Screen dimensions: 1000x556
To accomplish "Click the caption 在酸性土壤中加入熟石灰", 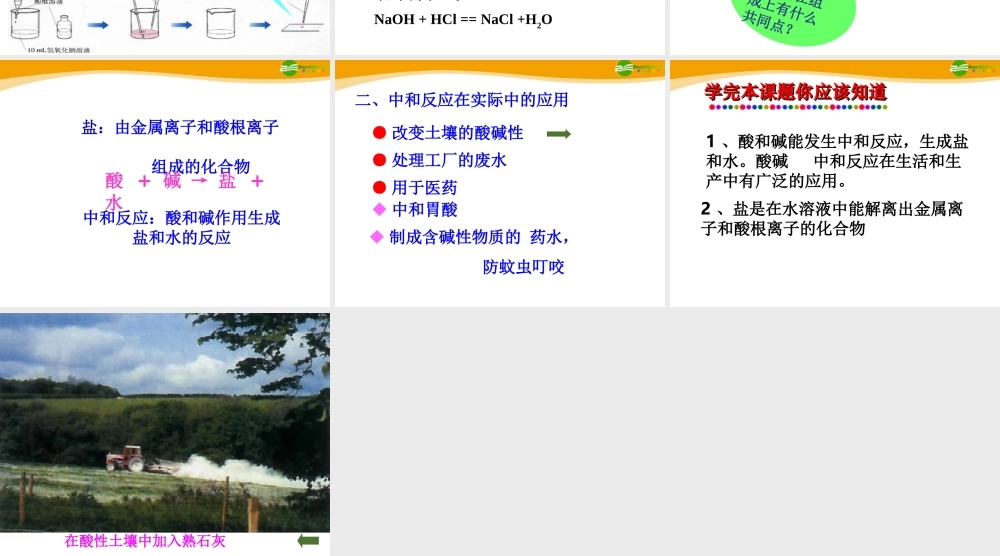I will pyautogui.click(x=145, y=541).
